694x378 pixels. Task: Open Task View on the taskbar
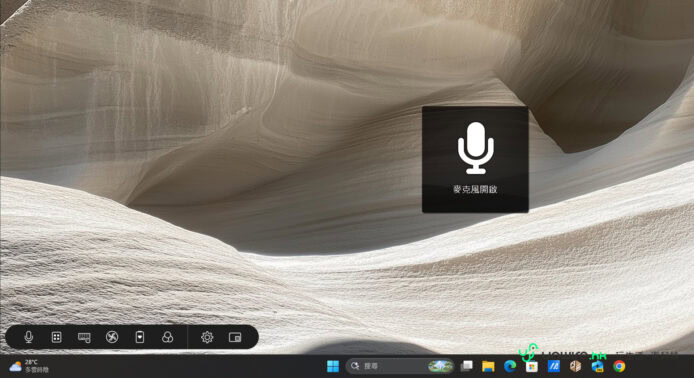pyautogui.click(x=467, y=366)
